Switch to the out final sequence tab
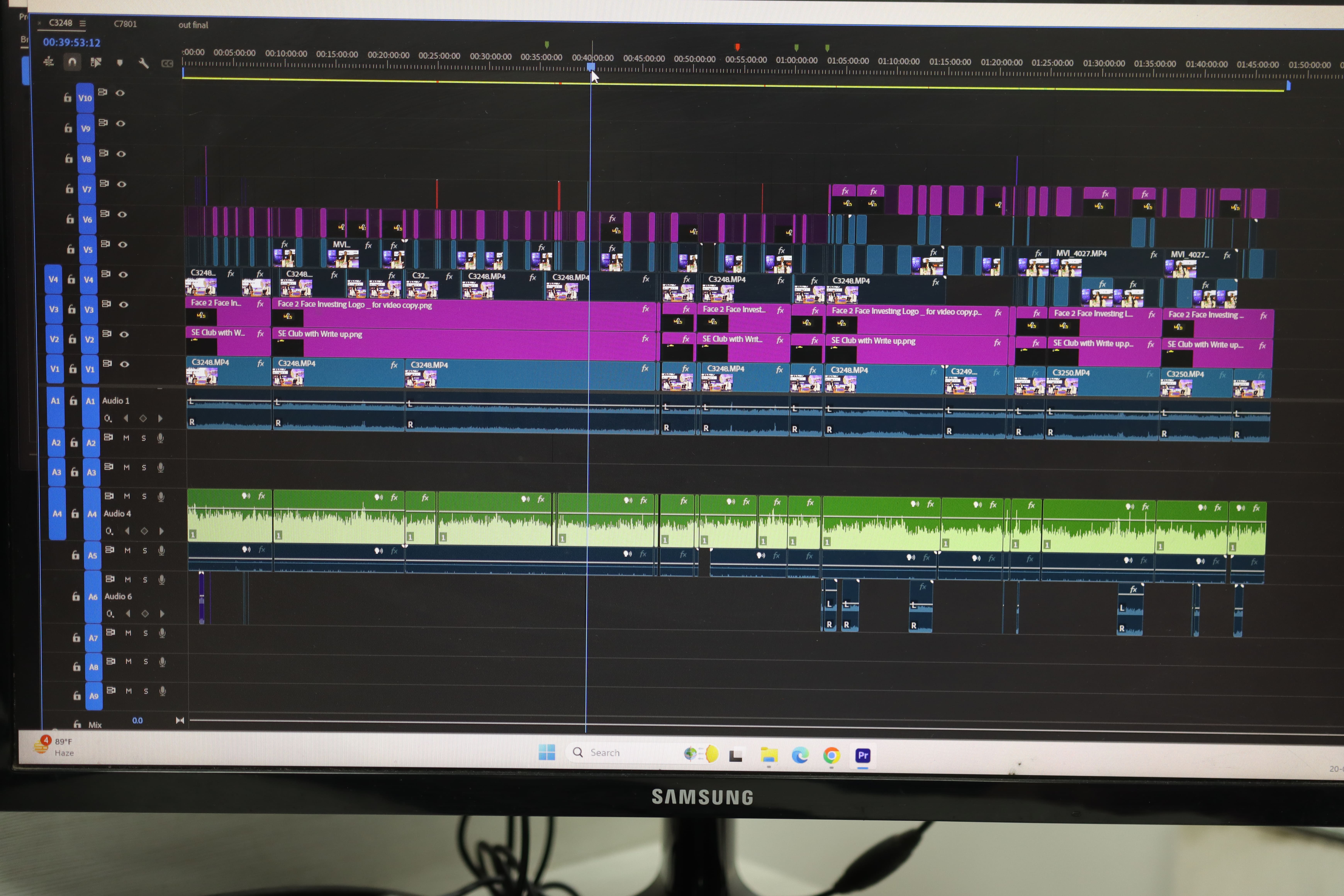The height and width of the screenshot is (896, 1344). 193,25
